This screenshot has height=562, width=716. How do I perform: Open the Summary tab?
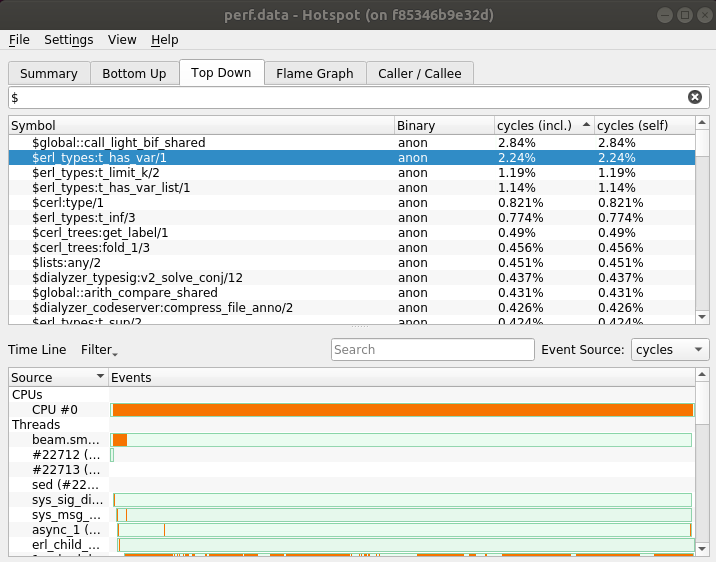point(48,73)
